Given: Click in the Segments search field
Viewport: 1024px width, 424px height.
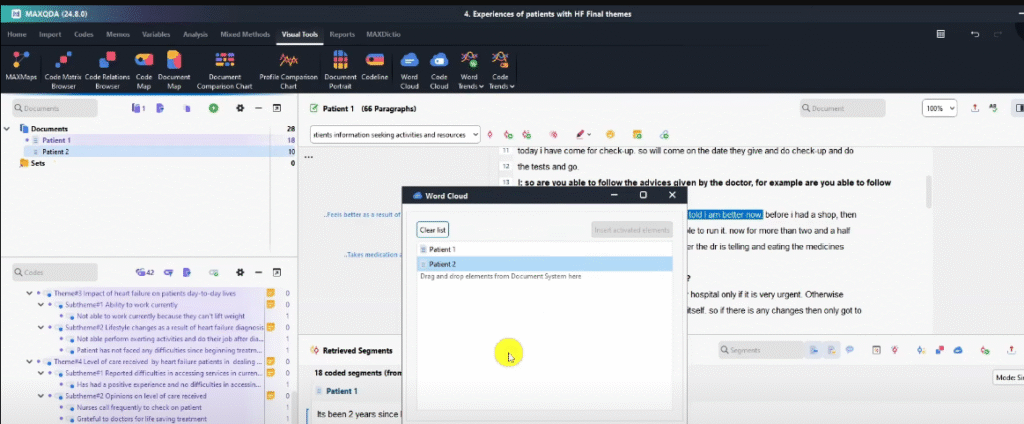Looking at the screenshot, I should coord(761,350).
